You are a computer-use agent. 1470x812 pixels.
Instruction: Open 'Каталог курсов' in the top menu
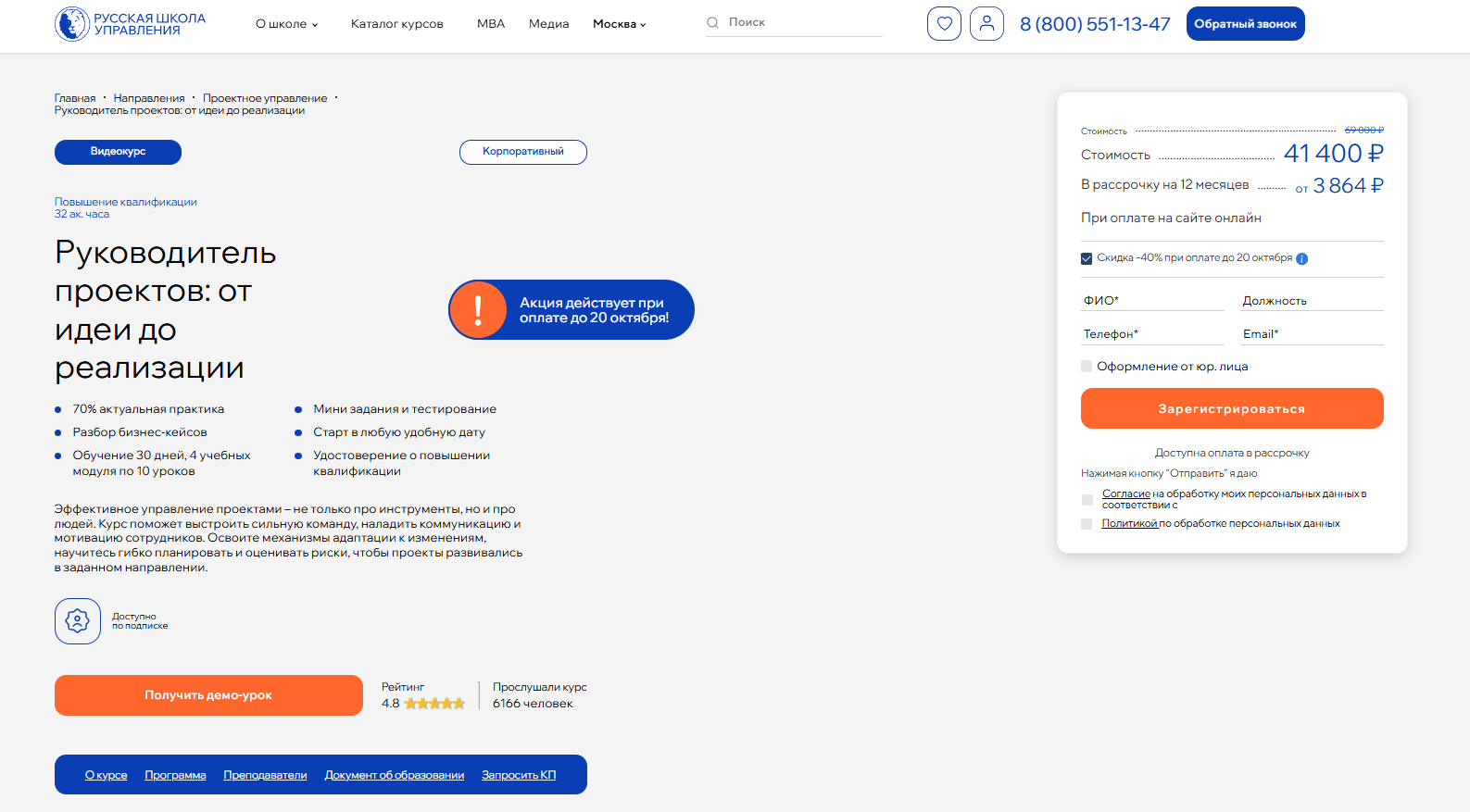pos(396,24)
